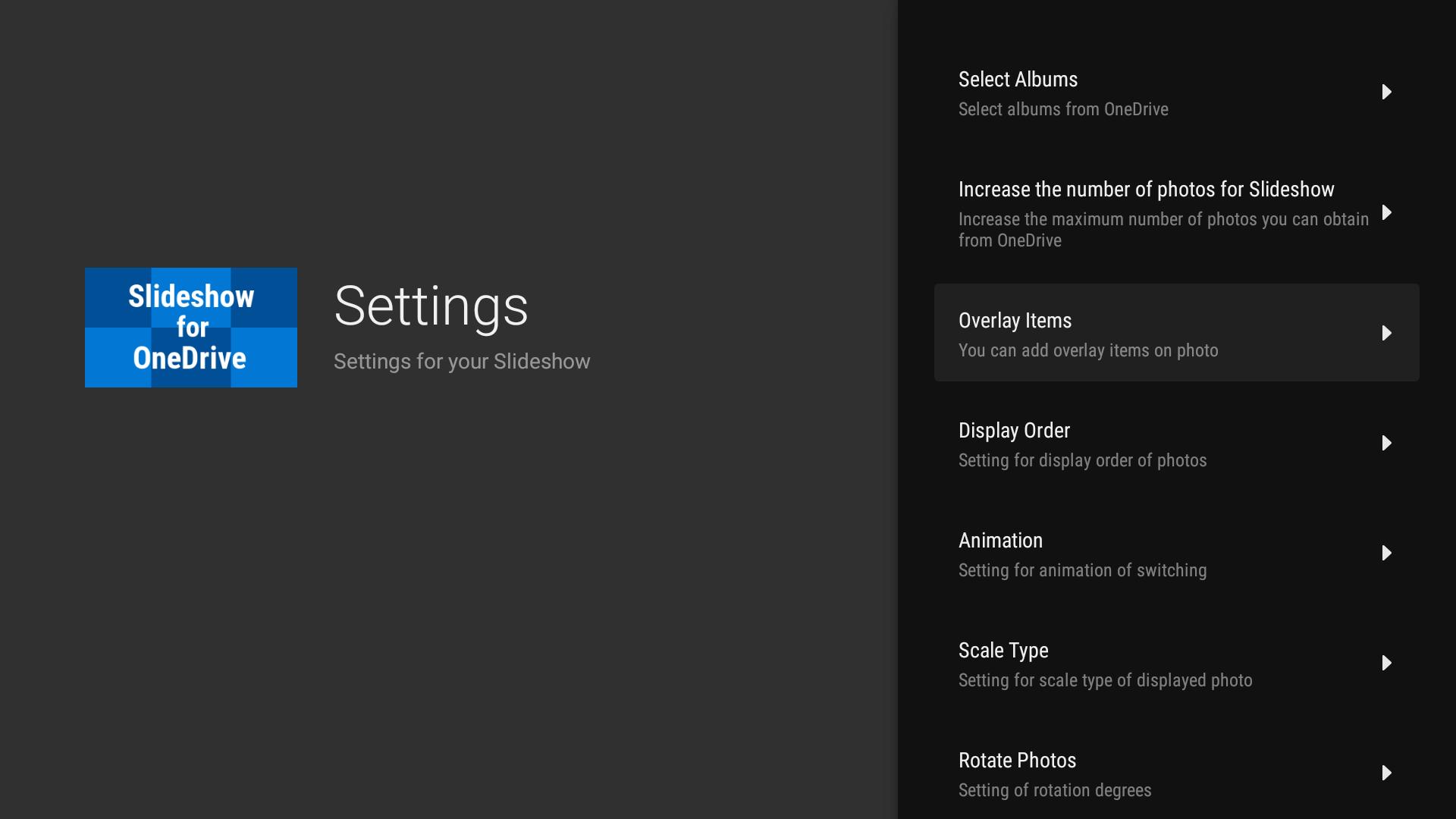Open the Animation setting
Viewport: 1456px width, 819px height.
(1176, 553)
